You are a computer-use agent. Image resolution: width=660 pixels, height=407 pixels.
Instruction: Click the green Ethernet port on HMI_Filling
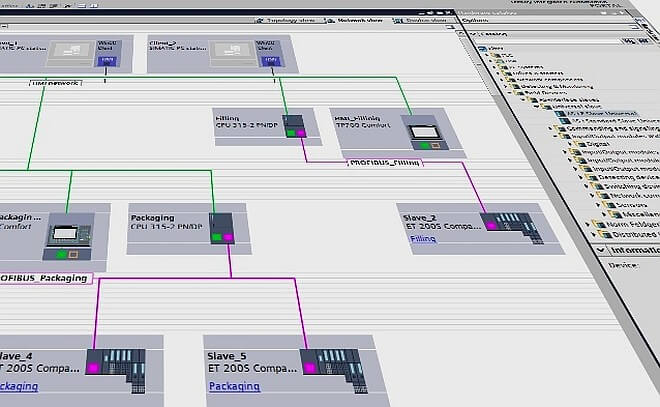(425, 146)
